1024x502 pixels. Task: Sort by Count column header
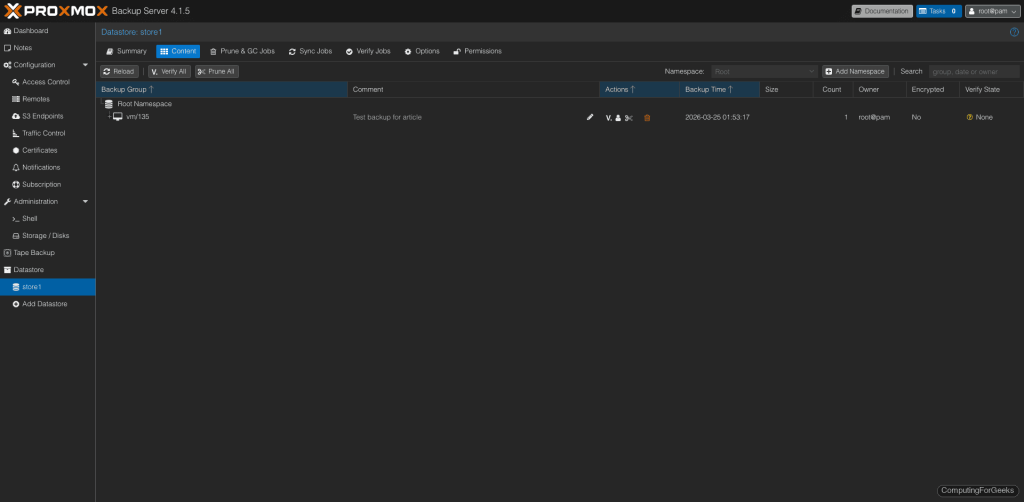pos(833,89)
